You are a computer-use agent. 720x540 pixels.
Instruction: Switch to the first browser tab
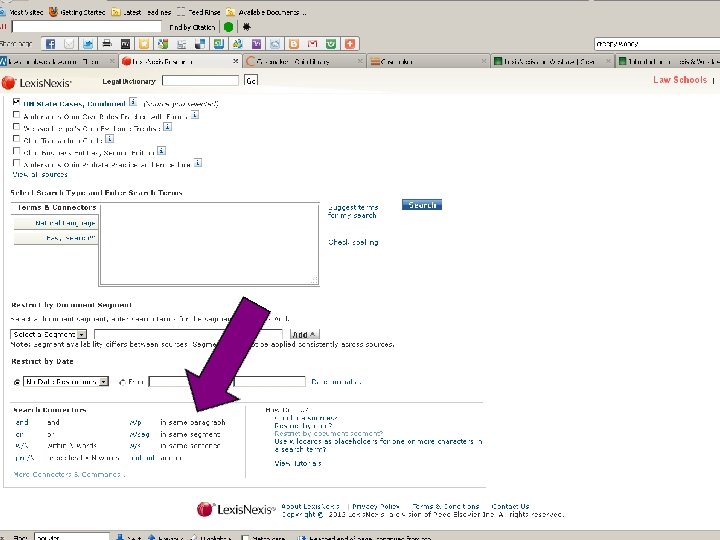tap(57, 61)
